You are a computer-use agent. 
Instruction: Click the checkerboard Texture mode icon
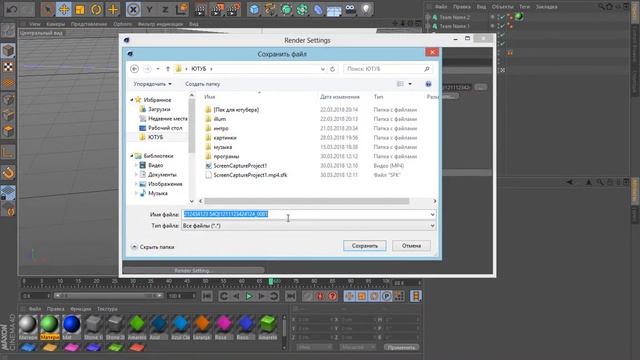click(x=8, y=67)
